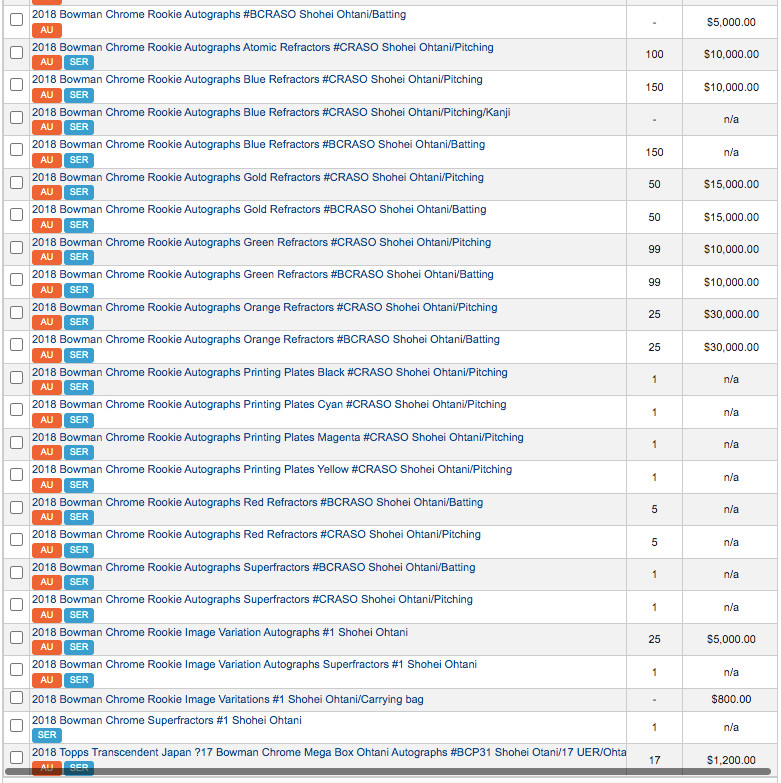Click SER badge under 2018 Bowman Chrome Superfractors #1

(46, 735)
